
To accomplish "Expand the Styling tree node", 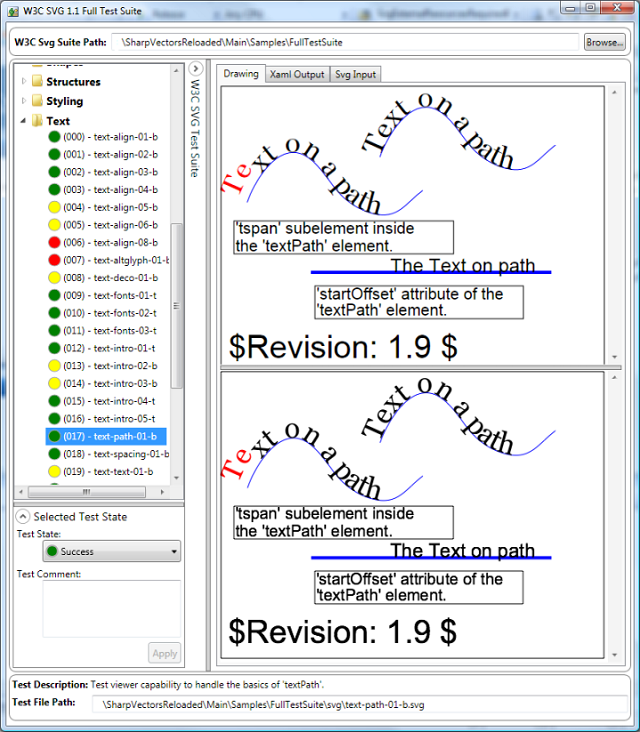I will (x=24, y=101).
